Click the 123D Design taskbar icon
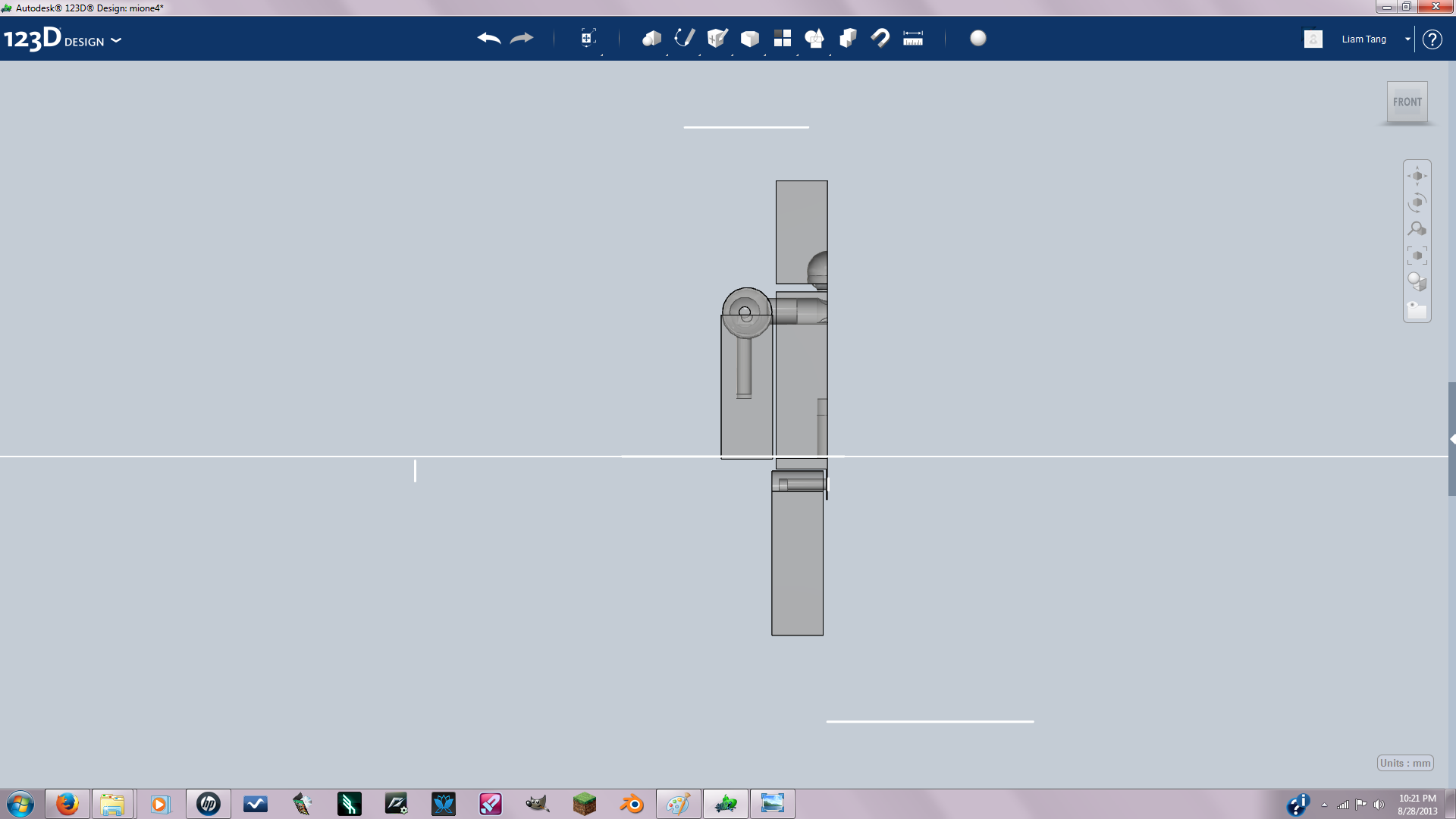 pos(726,804)
